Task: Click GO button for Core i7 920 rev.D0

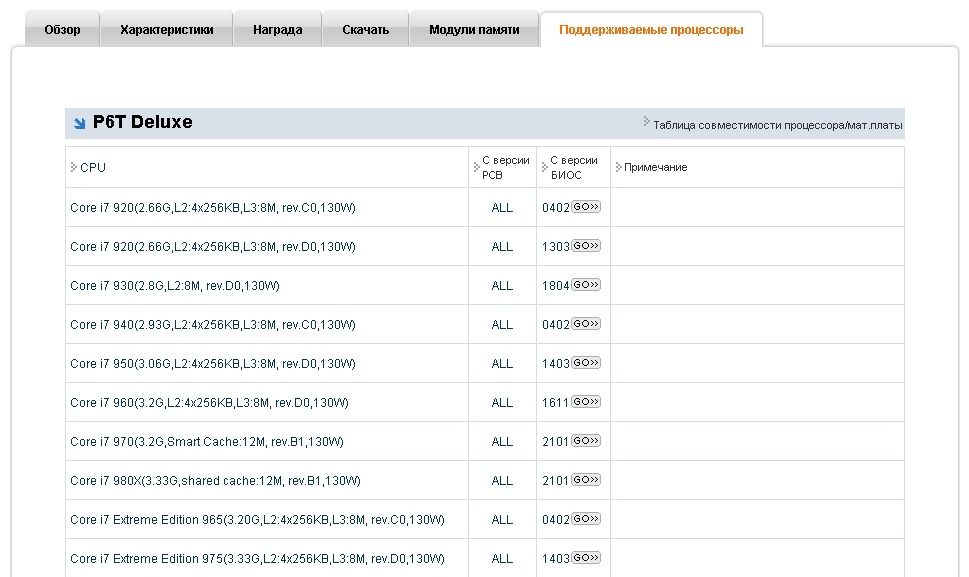Action: [x=586, y=246]
